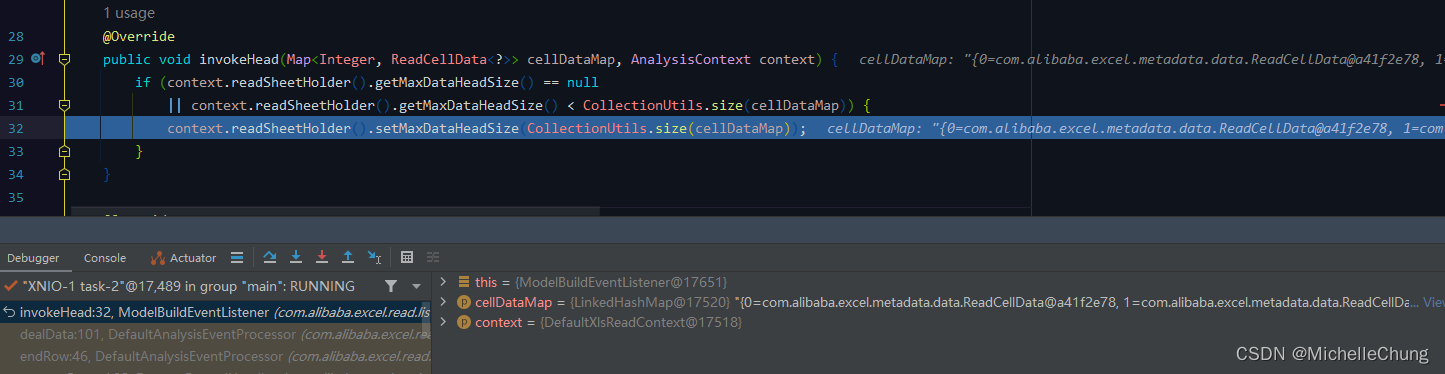Switch to the Debugger tab
Image resolution: width=1445 pixels, height=374 pixels.
pyautogui.click(x=33, y=258)
